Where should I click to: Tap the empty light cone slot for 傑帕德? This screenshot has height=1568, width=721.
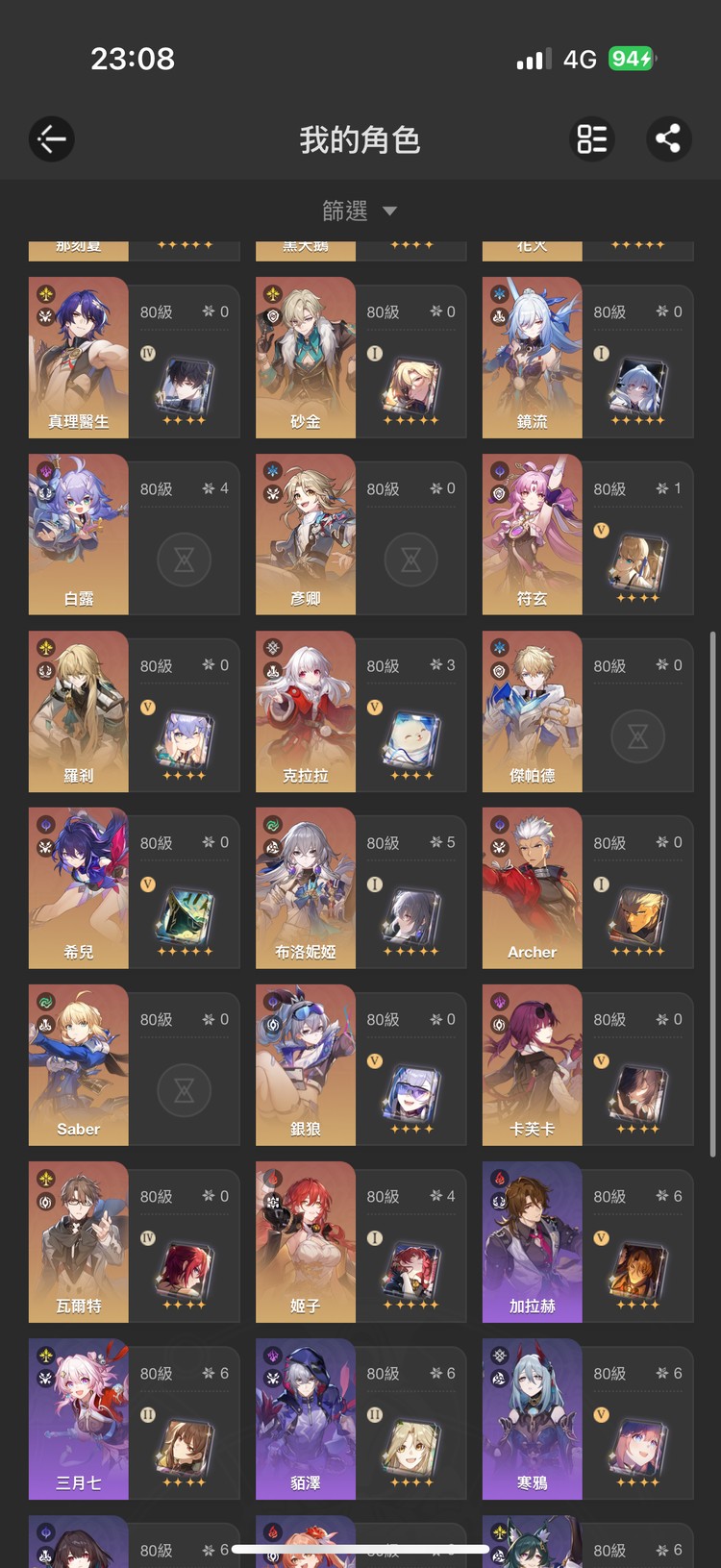638,736
